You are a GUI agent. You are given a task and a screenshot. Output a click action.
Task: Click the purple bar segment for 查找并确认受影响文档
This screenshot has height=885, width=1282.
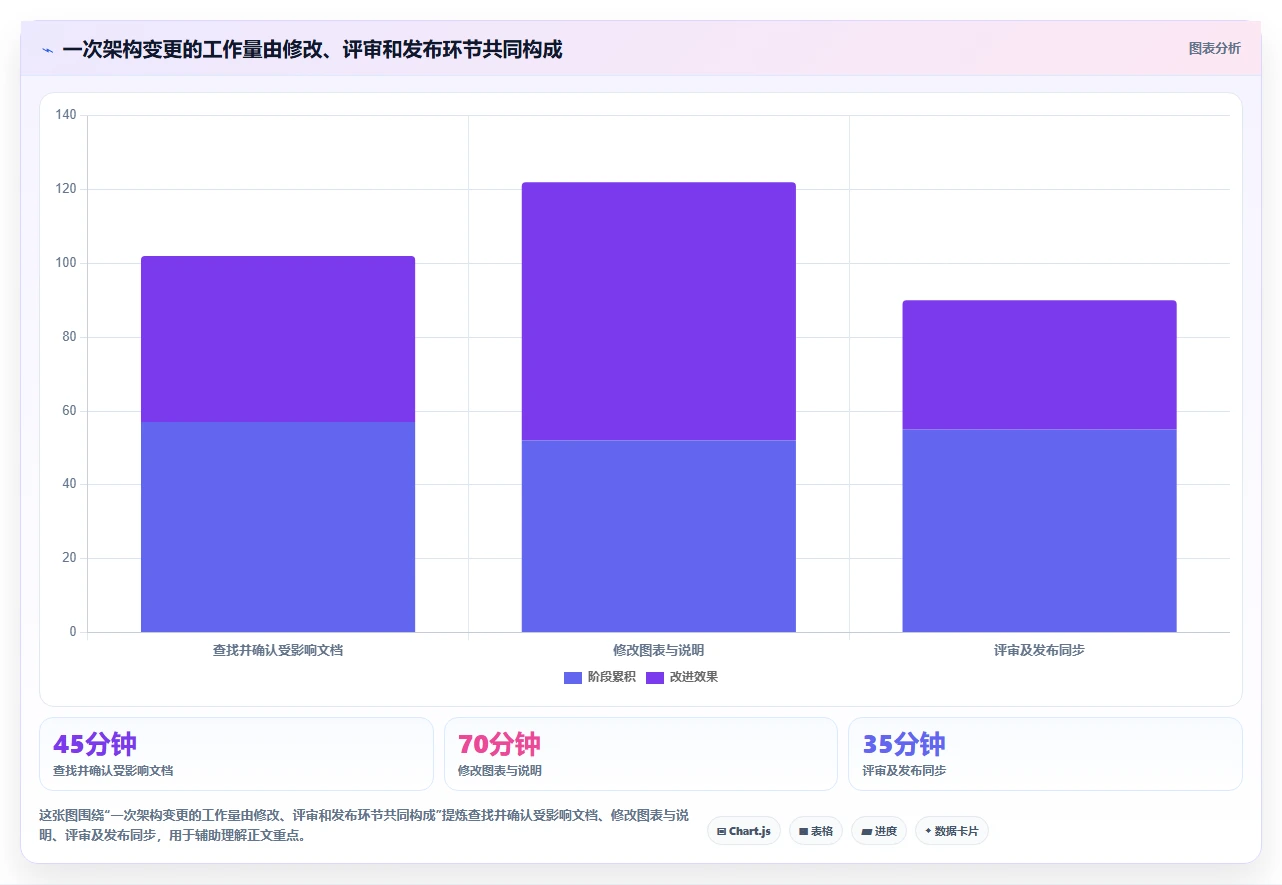point(278,339)
